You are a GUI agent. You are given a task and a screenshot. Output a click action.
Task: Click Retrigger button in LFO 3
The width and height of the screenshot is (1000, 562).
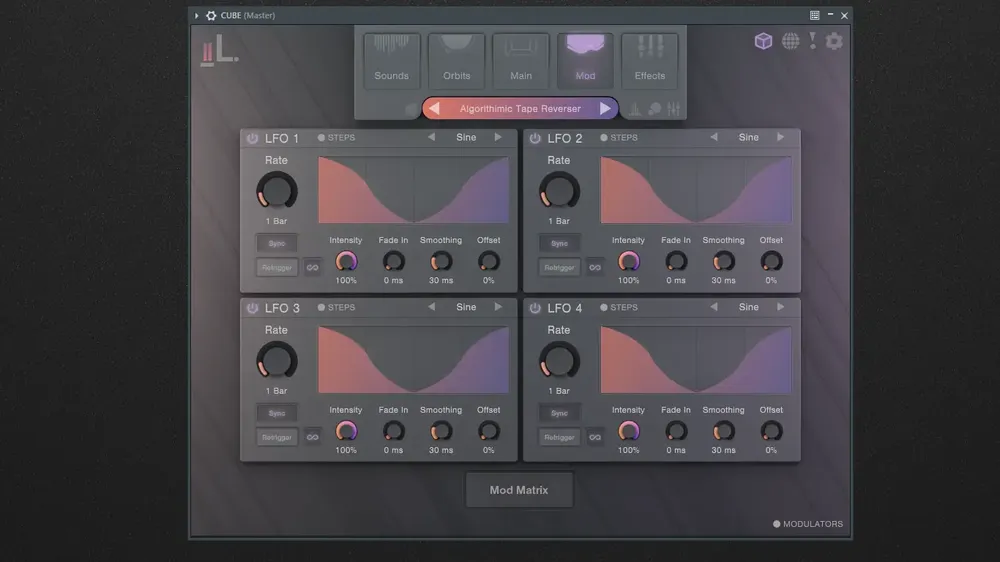277,437
